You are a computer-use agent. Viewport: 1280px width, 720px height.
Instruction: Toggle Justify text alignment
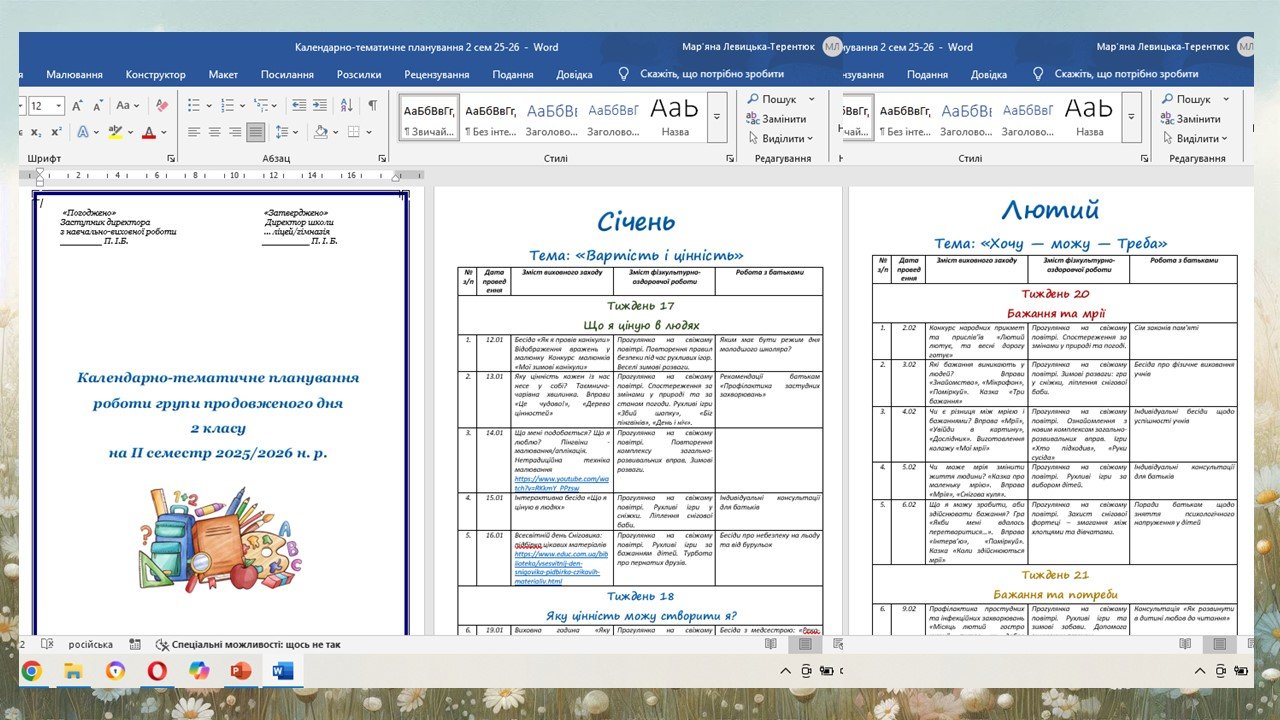256,132
